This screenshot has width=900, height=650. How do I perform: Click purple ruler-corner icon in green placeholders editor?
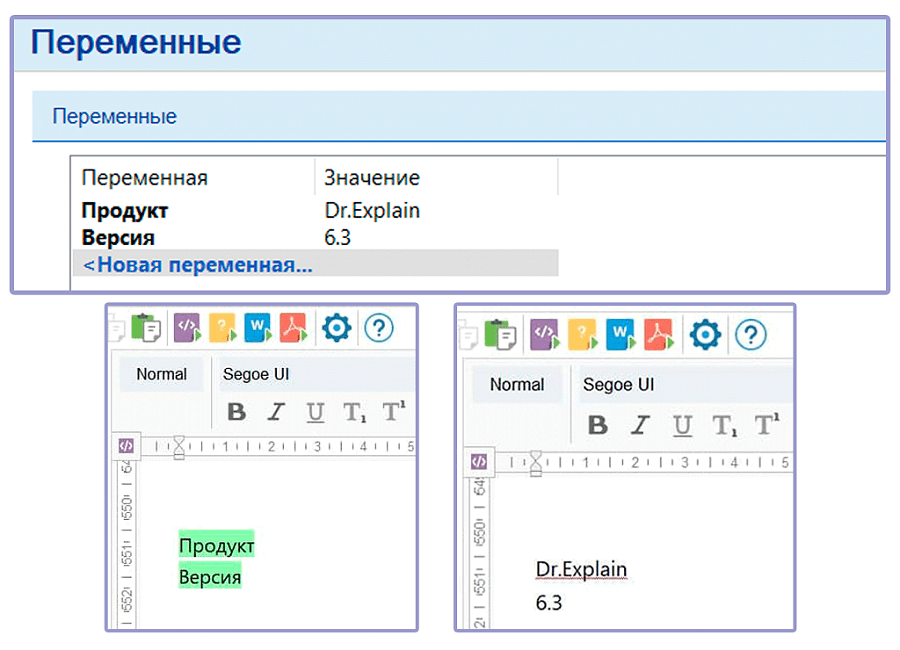coord(126,446)
